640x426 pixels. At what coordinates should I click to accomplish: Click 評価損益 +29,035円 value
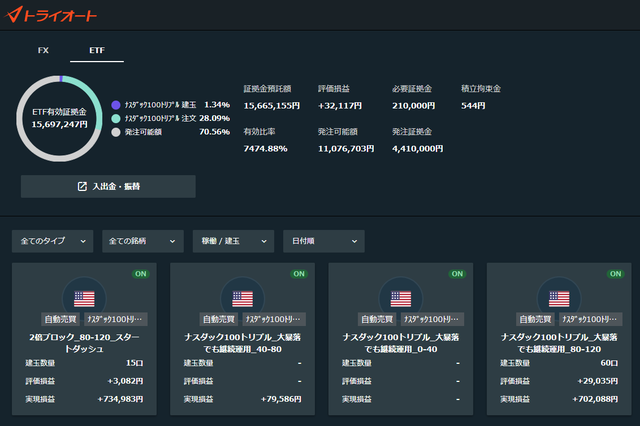[598, 381]
